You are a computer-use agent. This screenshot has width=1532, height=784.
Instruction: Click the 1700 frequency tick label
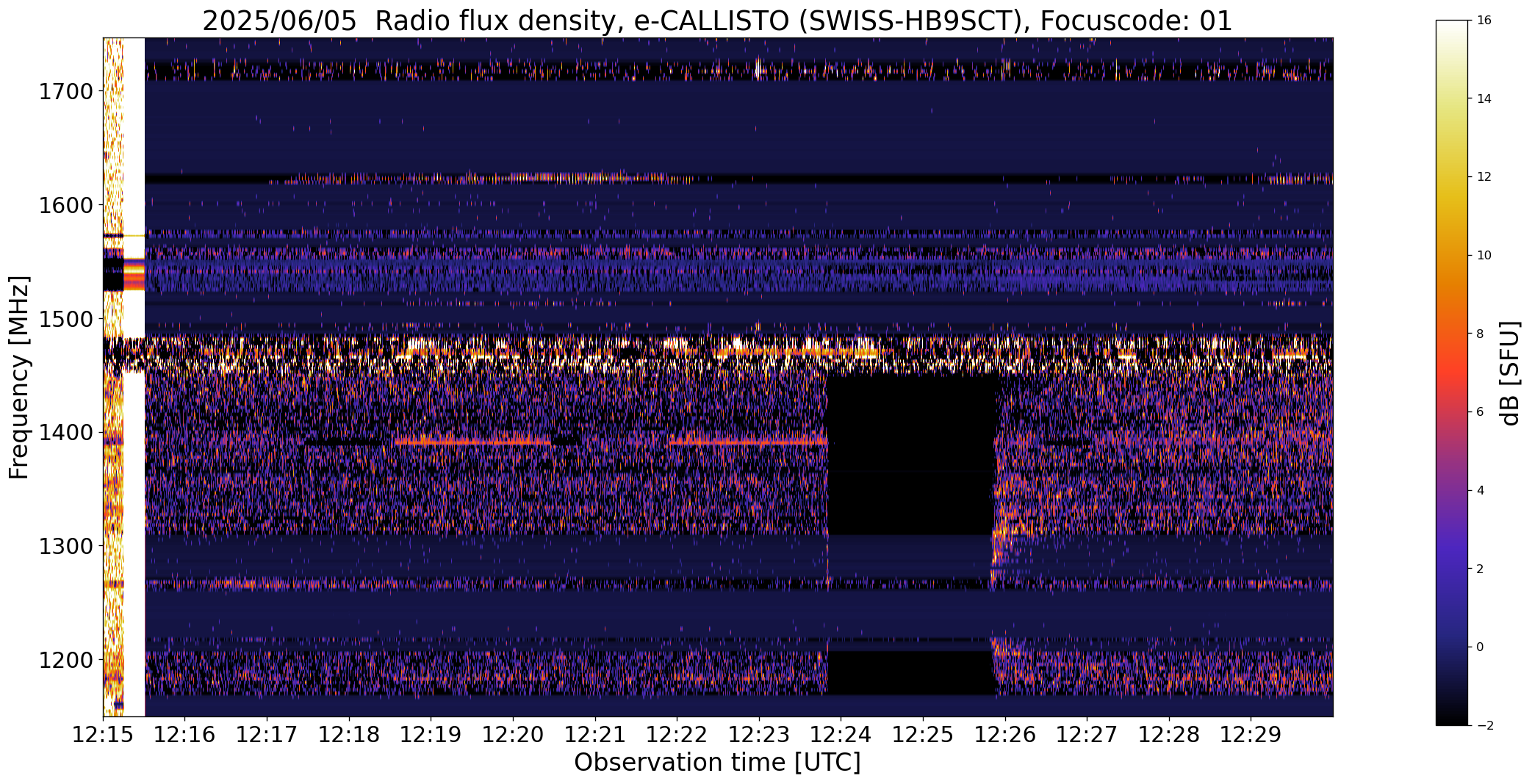pos(65,92)
